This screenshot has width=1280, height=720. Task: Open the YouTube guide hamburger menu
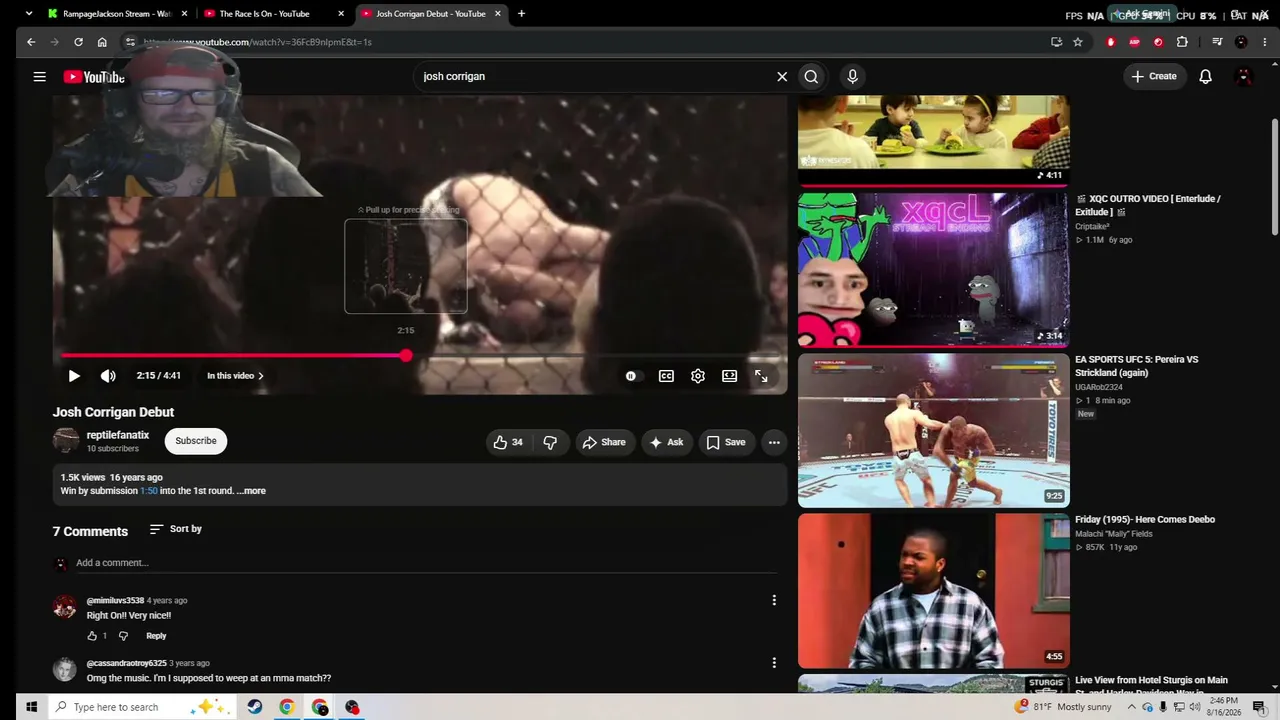pyautogui.click(x=39, y=76)
